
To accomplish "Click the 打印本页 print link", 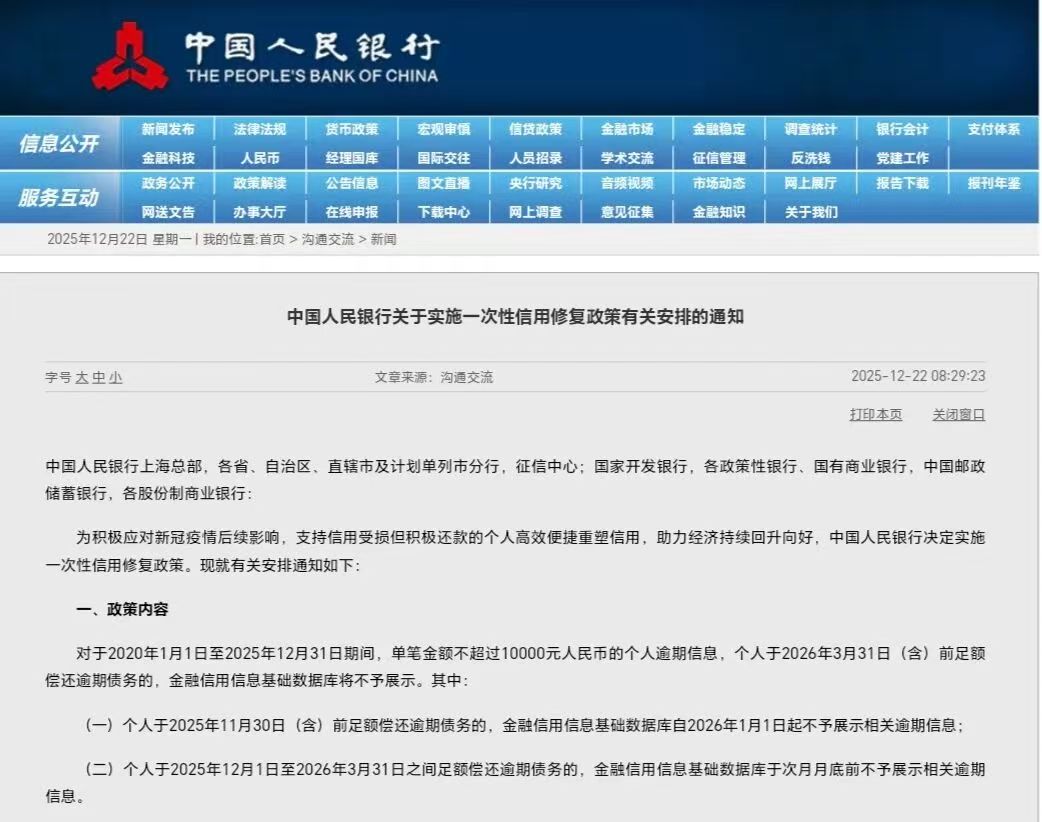I will 875,415.
